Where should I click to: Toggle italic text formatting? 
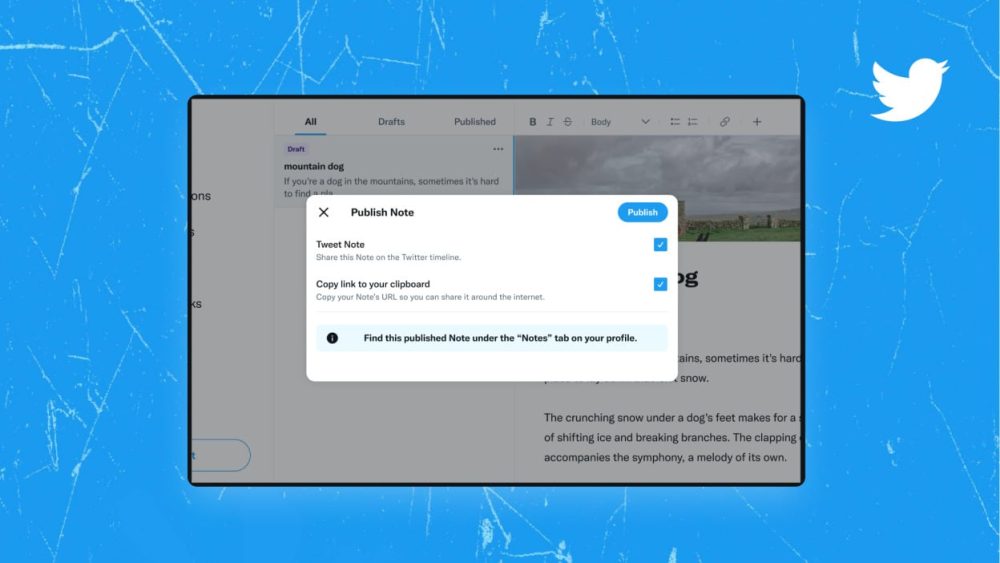[550, 122]
